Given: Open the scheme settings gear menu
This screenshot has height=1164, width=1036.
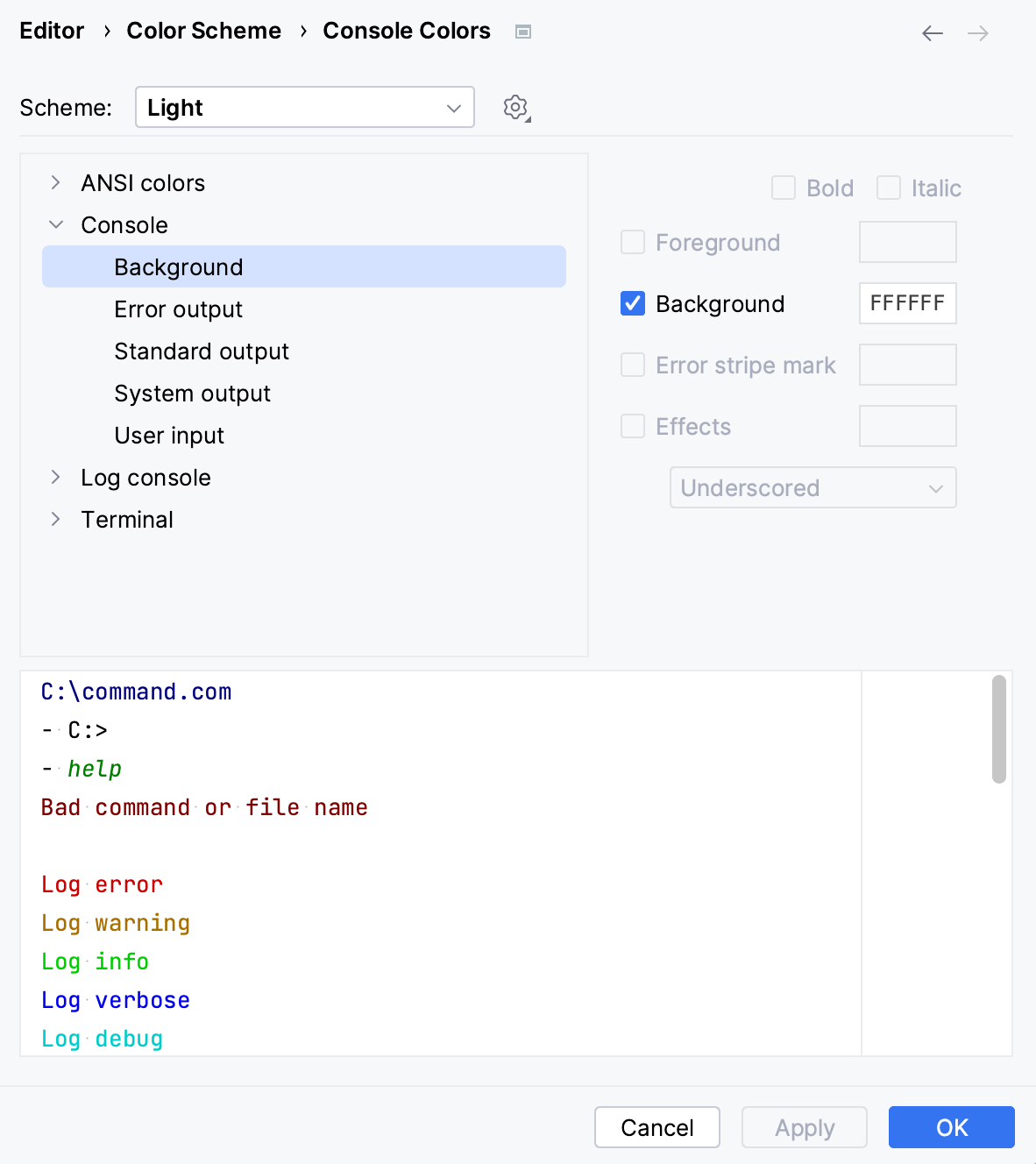Looking at the screenshot, I should click(x=515, y=107).
